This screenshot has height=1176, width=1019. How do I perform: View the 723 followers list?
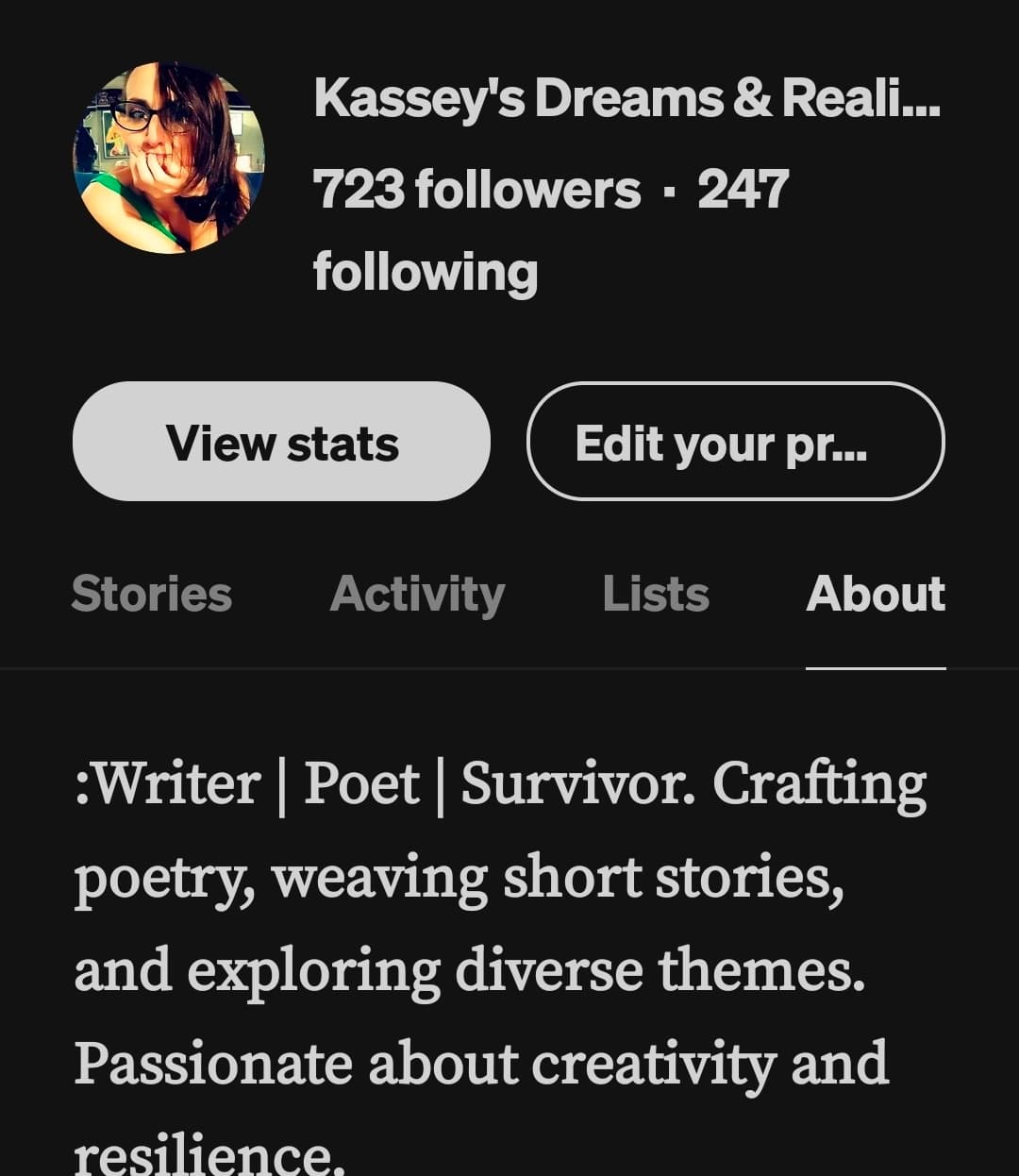476,189
